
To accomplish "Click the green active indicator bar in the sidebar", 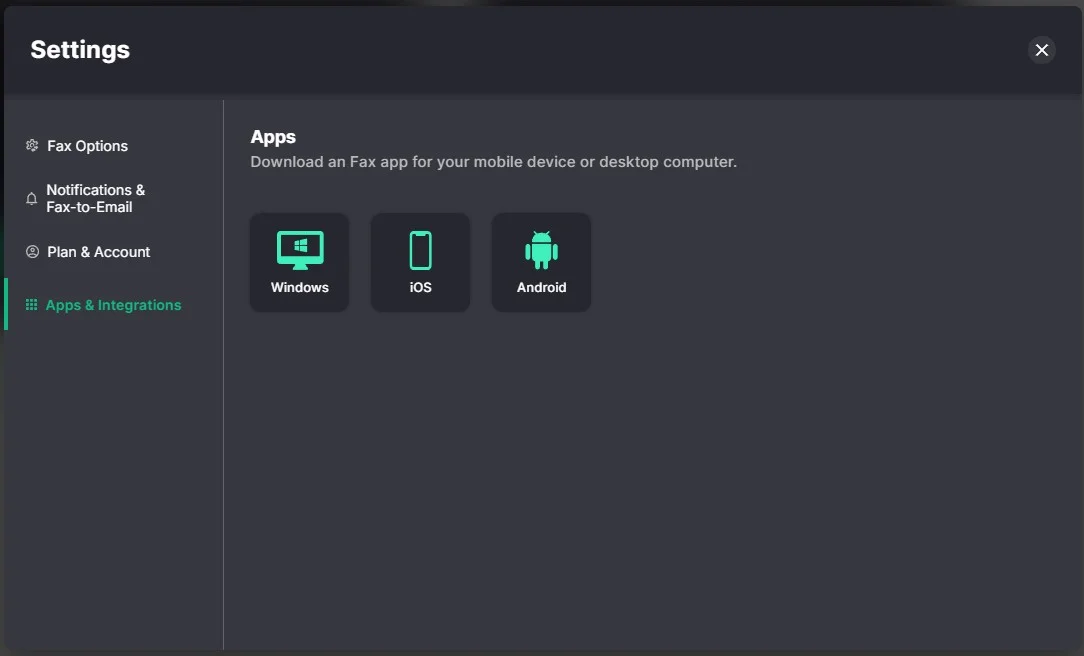I will [6, 304].
